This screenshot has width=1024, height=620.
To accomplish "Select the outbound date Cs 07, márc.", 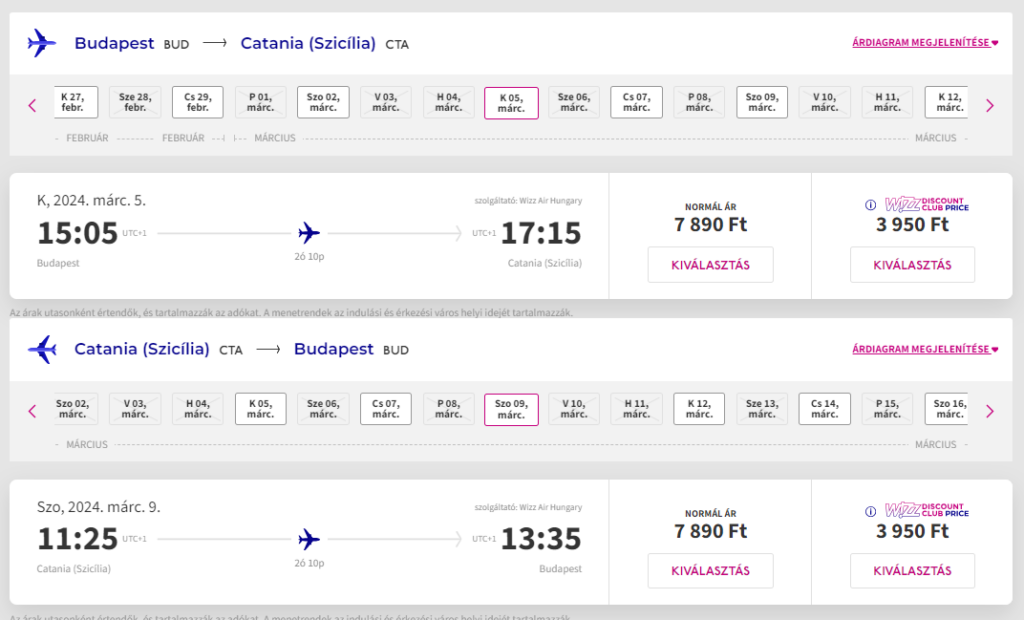I will tap(637, 103).
